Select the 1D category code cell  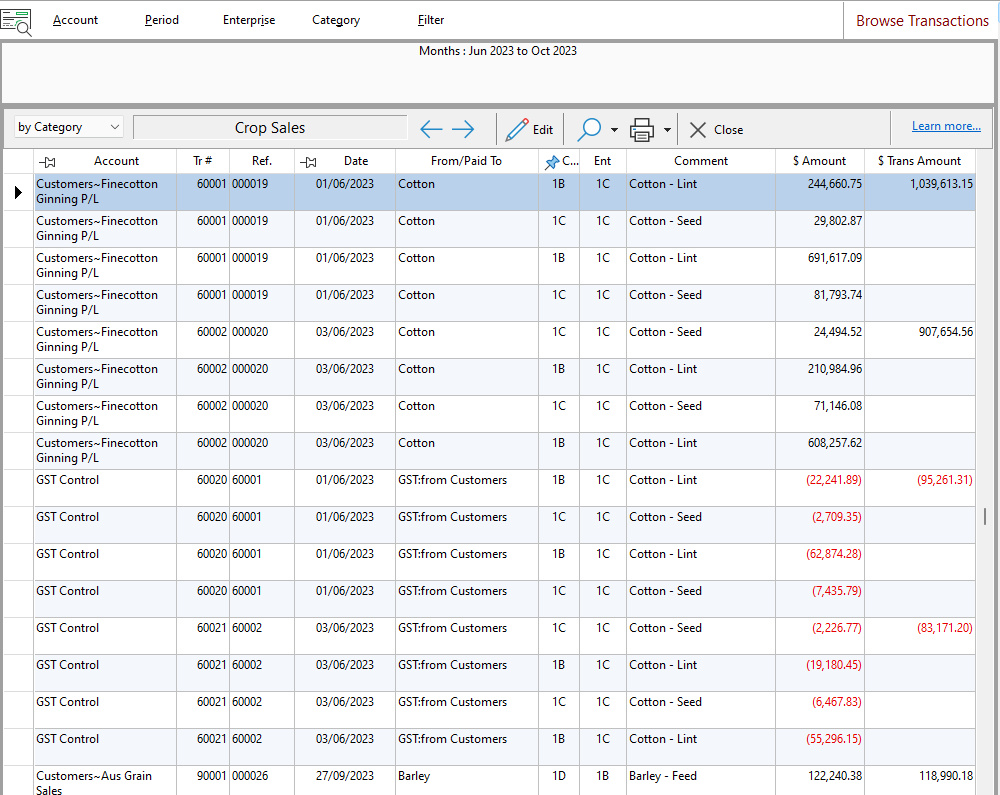(559, 781)
